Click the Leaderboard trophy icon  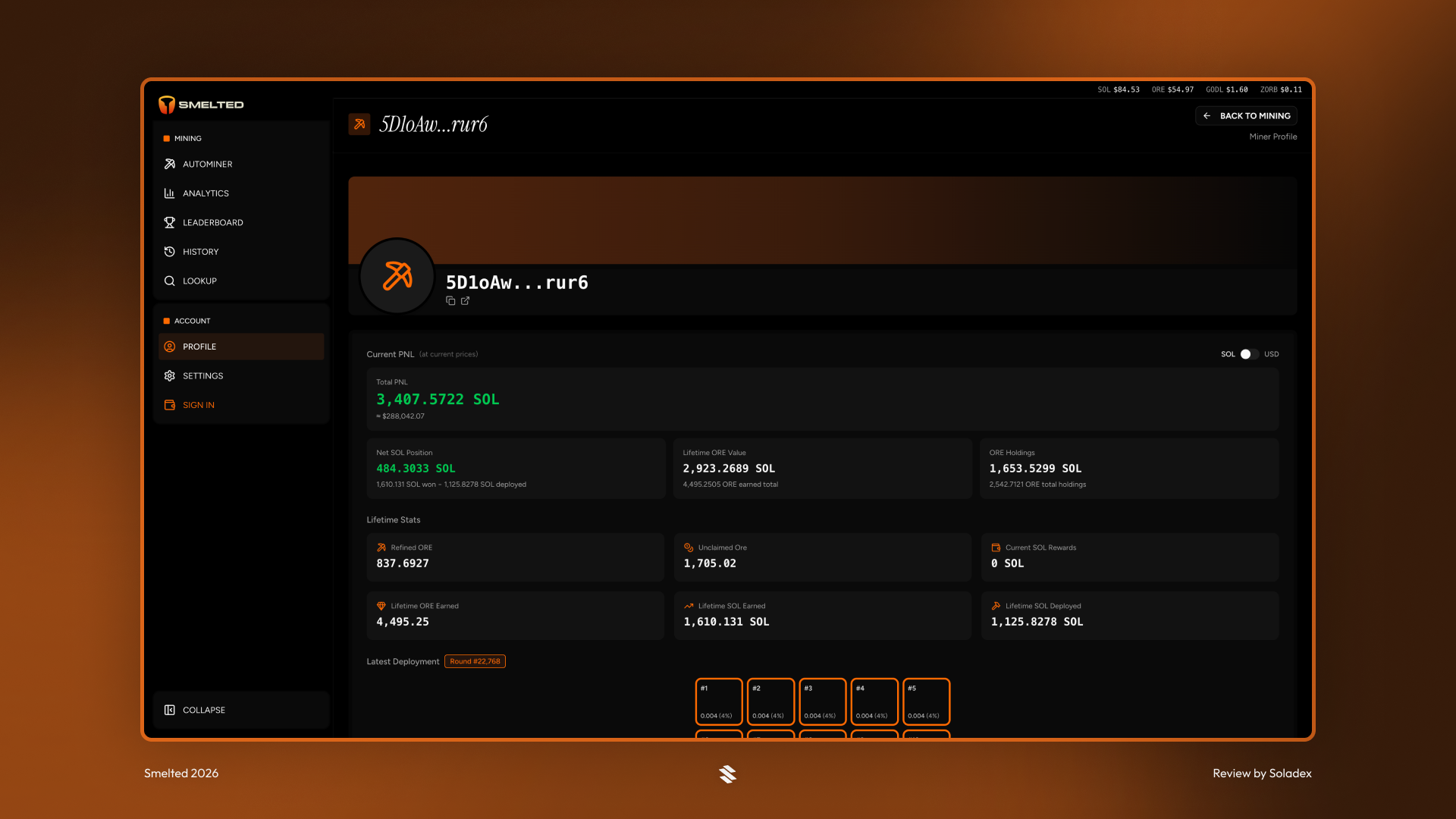click(x=170, y=222)
